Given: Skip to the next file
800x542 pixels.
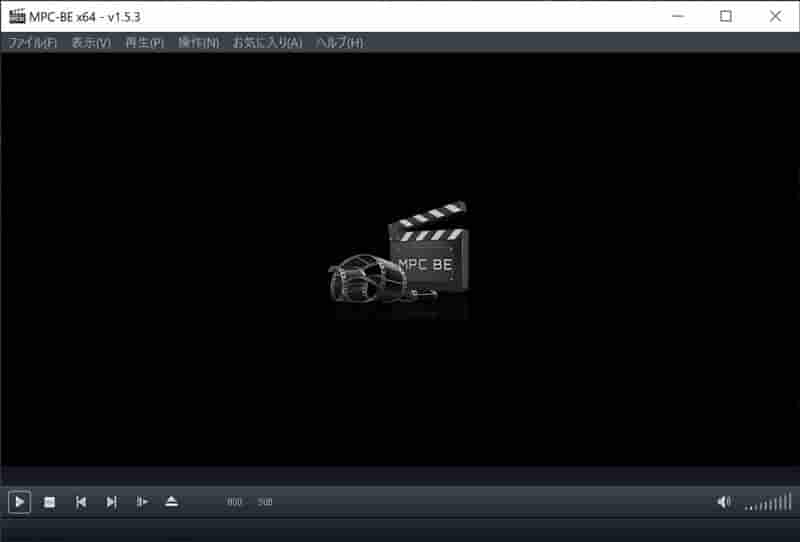Looking at the screenshot, I should point(111,502).
